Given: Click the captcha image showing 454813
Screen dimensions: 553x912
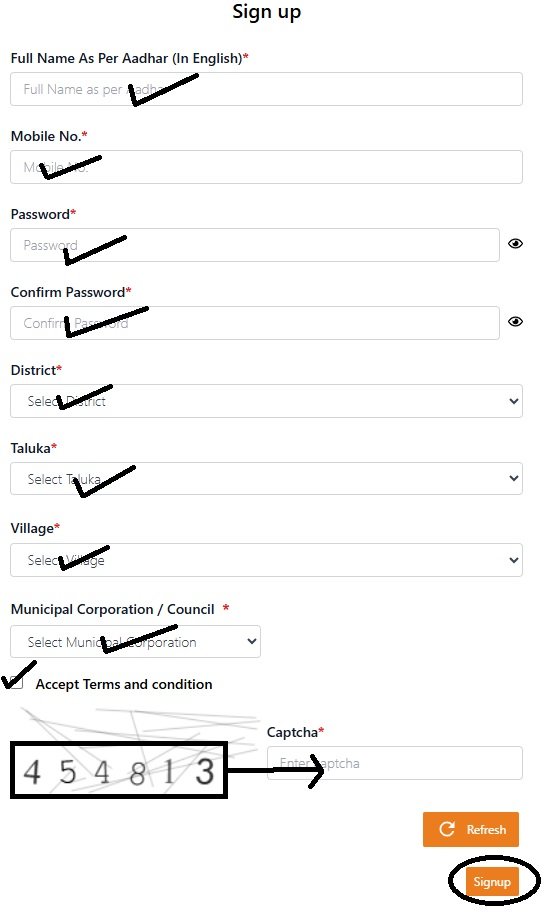Looking at the screenshot, I should click(119, 770).
